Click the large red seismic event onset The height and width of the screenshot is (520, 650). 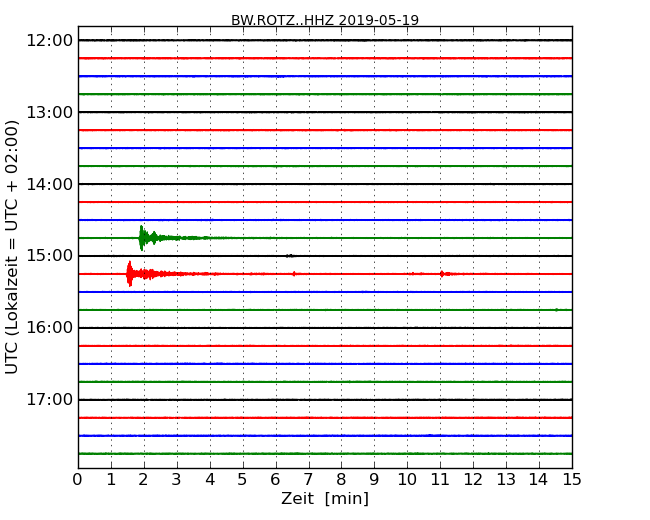click(130, 274)
